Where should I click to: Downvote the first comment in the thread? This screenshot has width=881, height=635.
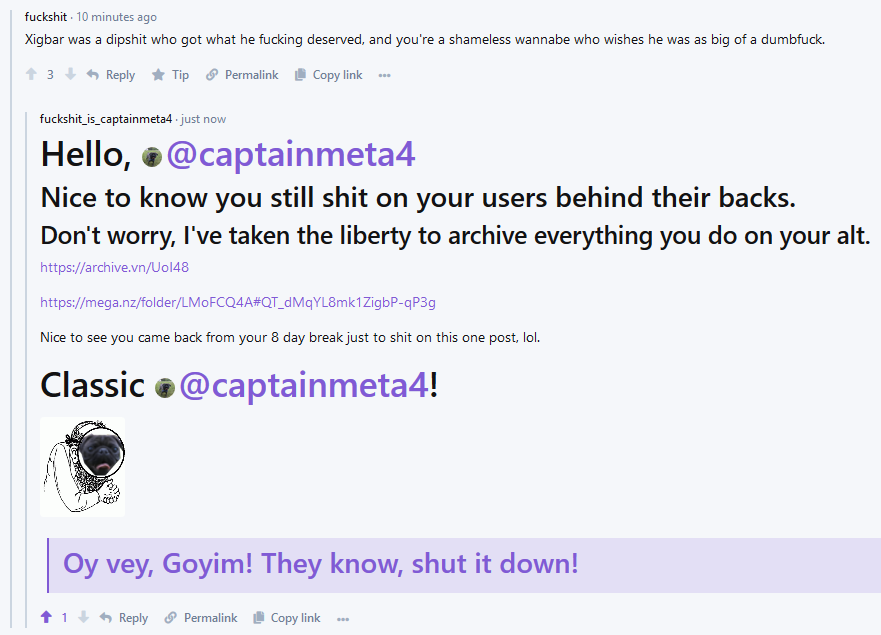(70, 75)
